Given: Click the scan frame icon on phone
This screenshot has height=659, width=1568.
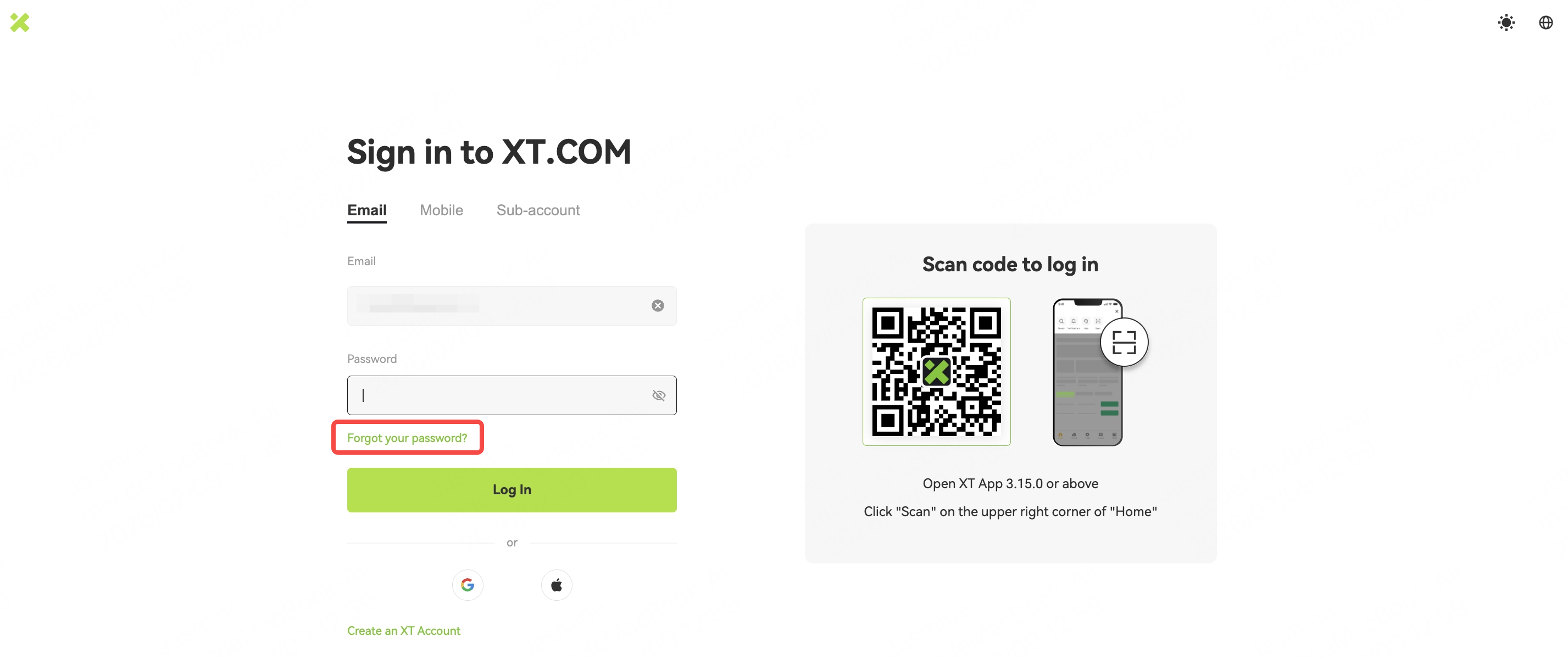Looking at the screenshot, I should (x=1124, y=342).
